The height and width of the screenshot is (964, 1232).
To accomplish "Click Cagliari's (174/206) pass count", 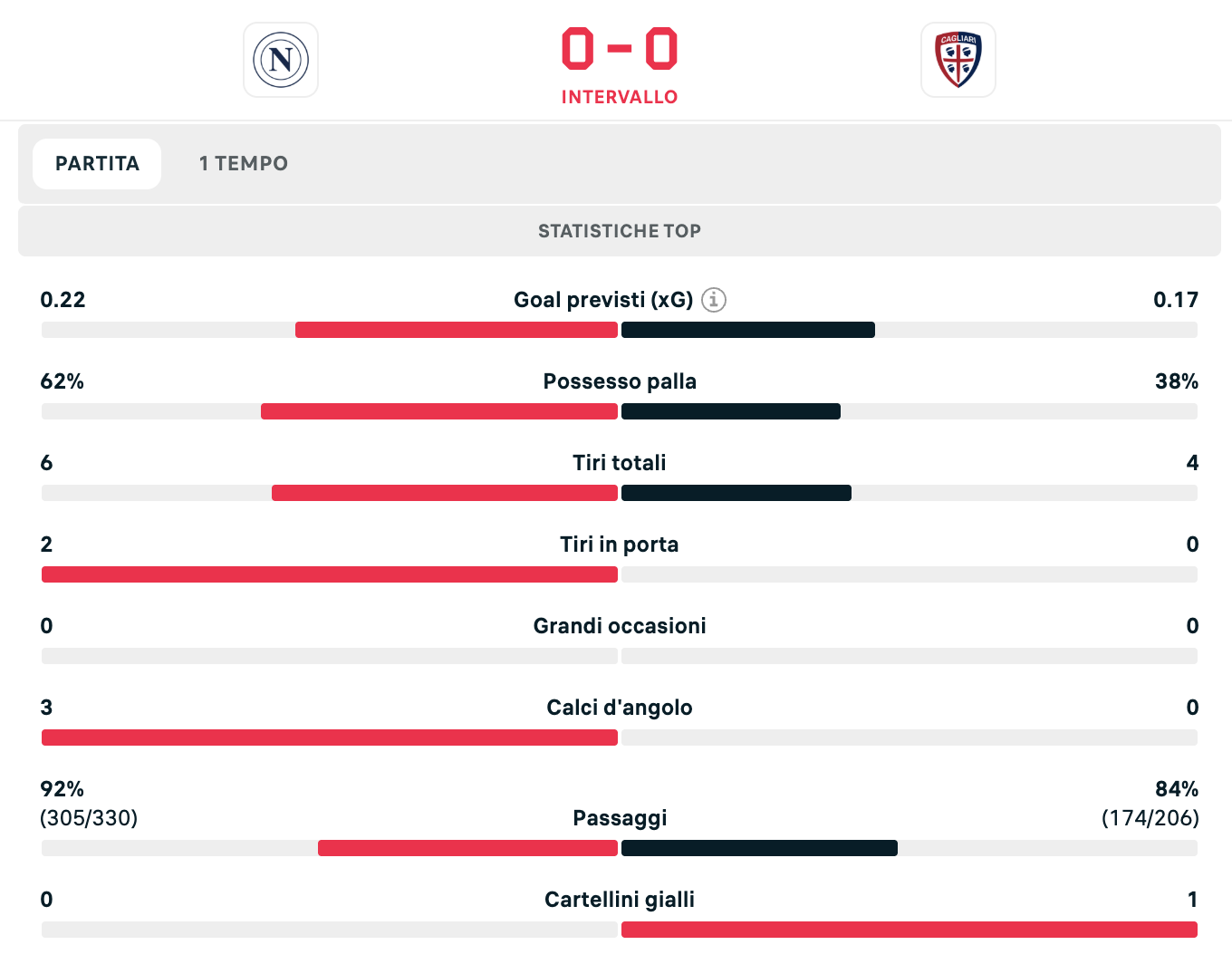I will point(1150,818).
